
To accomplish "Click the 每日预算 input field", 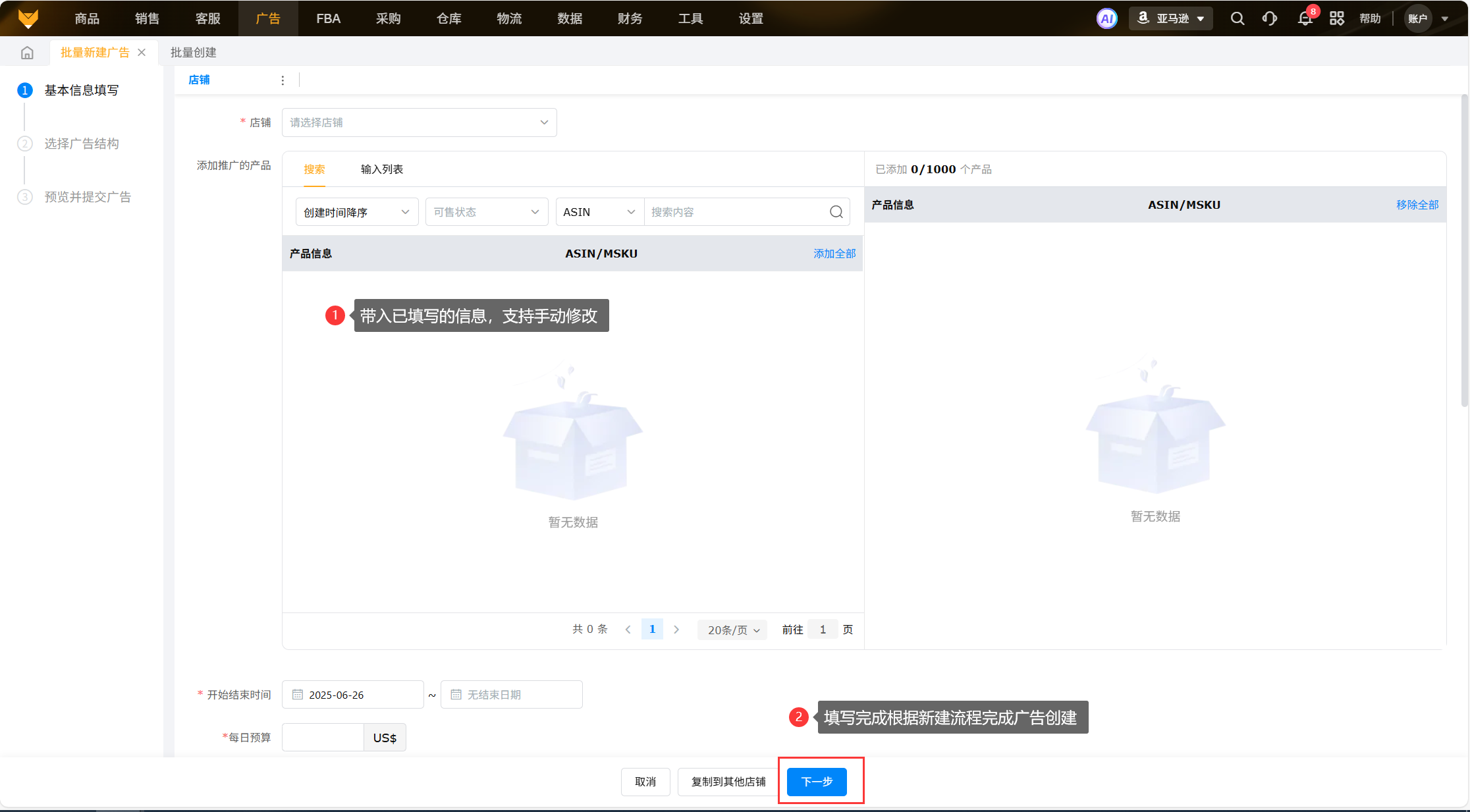I will pyautogui.click(x=323, y=738).
